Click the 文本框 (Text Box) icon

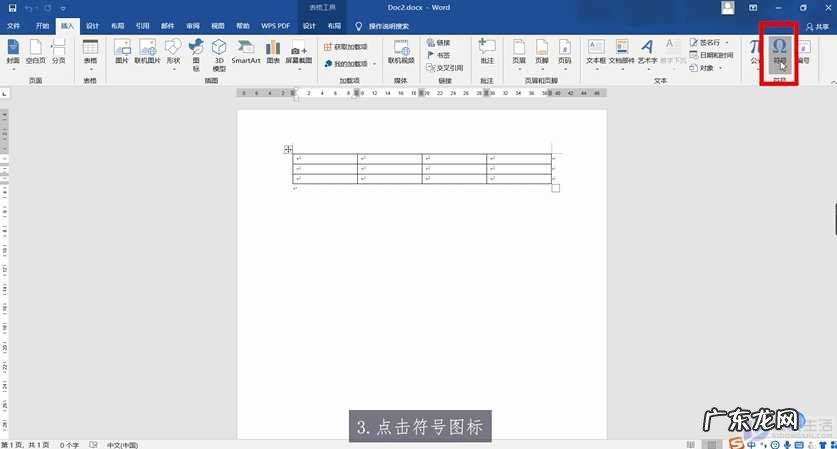click(596, 54)
